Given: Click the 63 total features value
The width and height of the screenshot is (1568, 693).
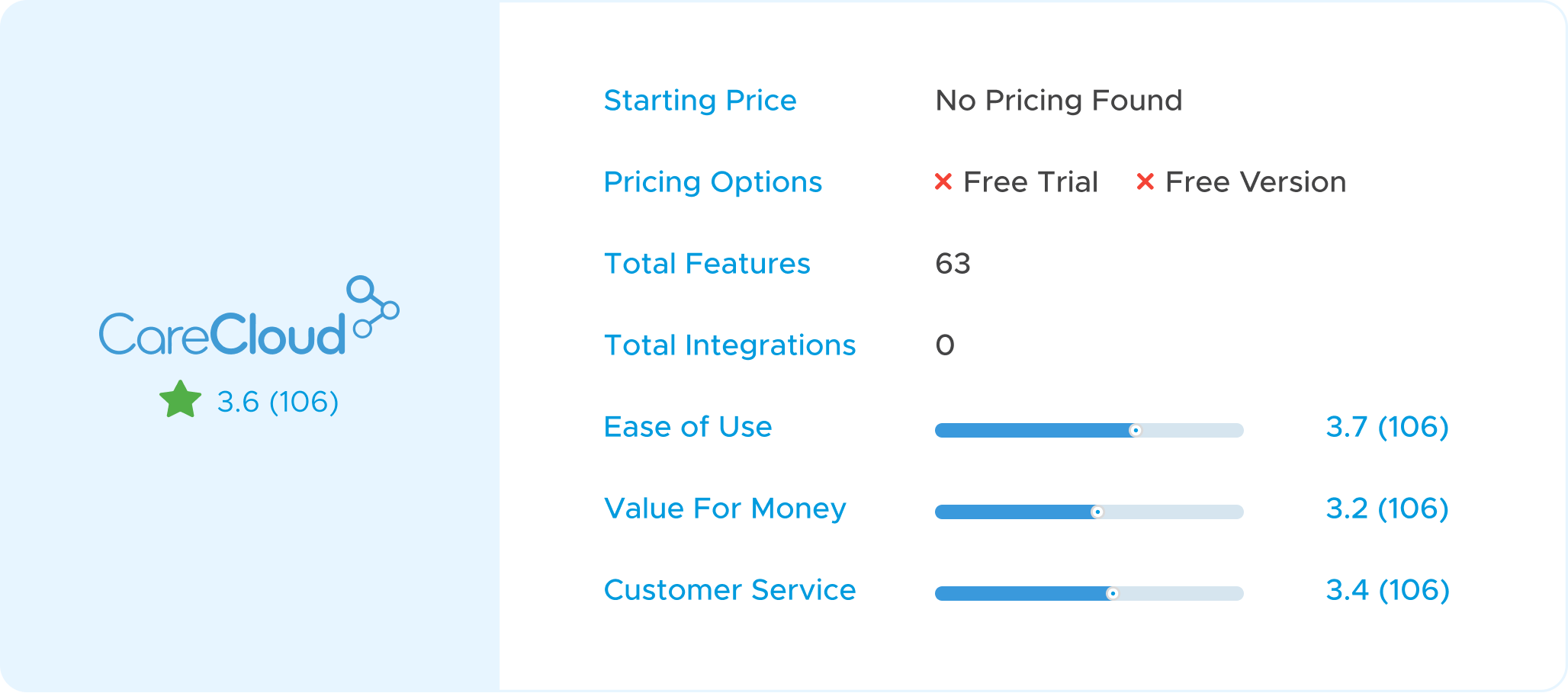Looking at the screenshot, I should click(953, 264).
